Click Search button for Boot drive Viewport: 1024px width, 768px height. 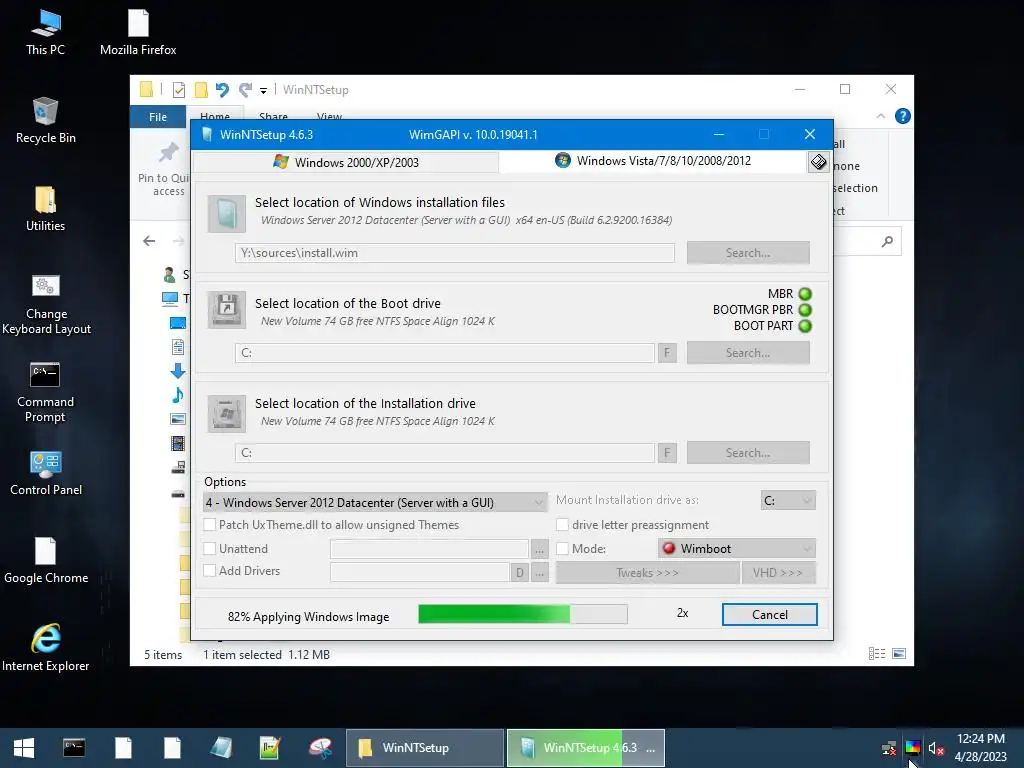(748, 353)
